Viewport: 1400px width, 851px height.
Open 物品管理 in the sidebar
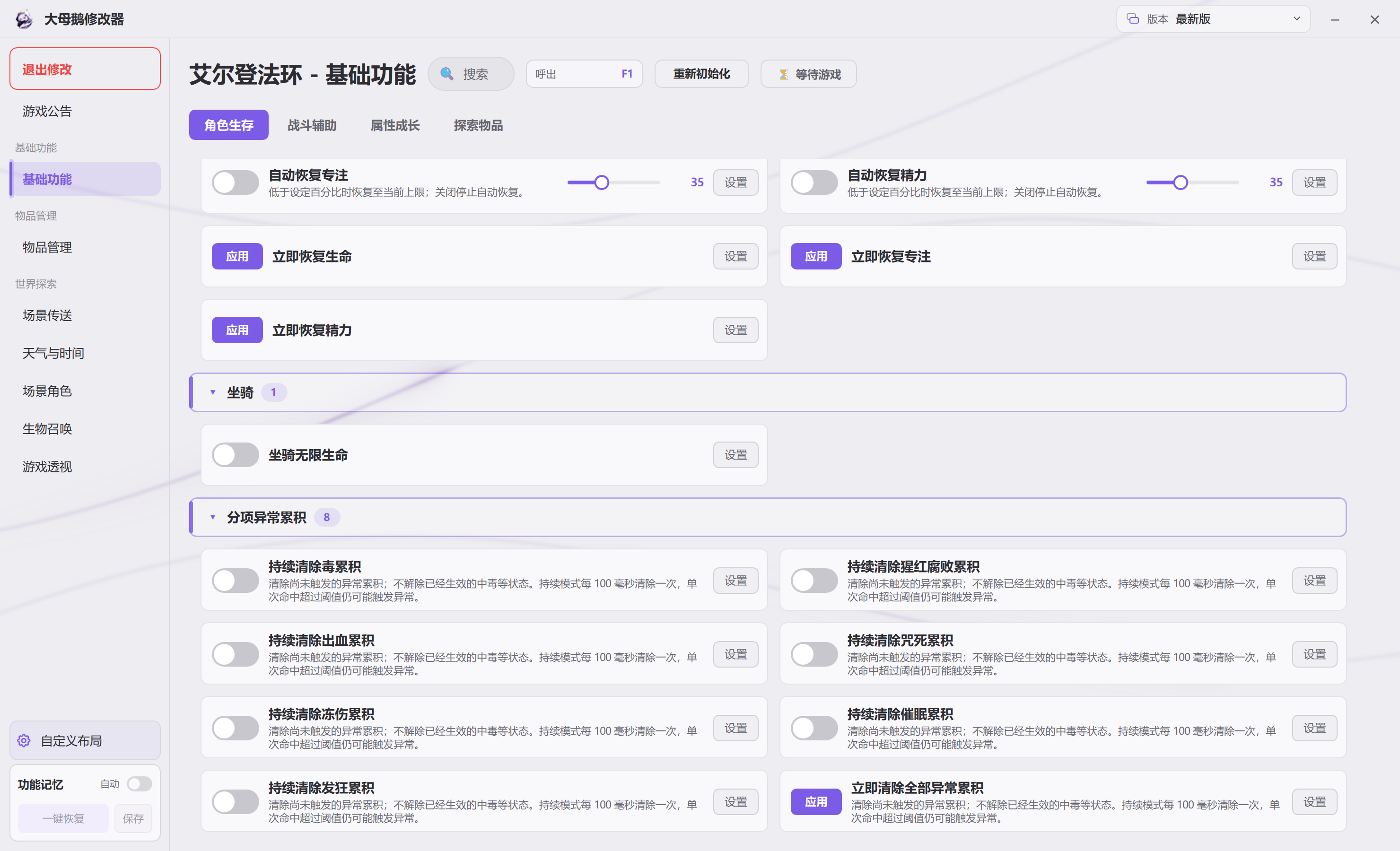pyautogui.click(x=85, y=247)
